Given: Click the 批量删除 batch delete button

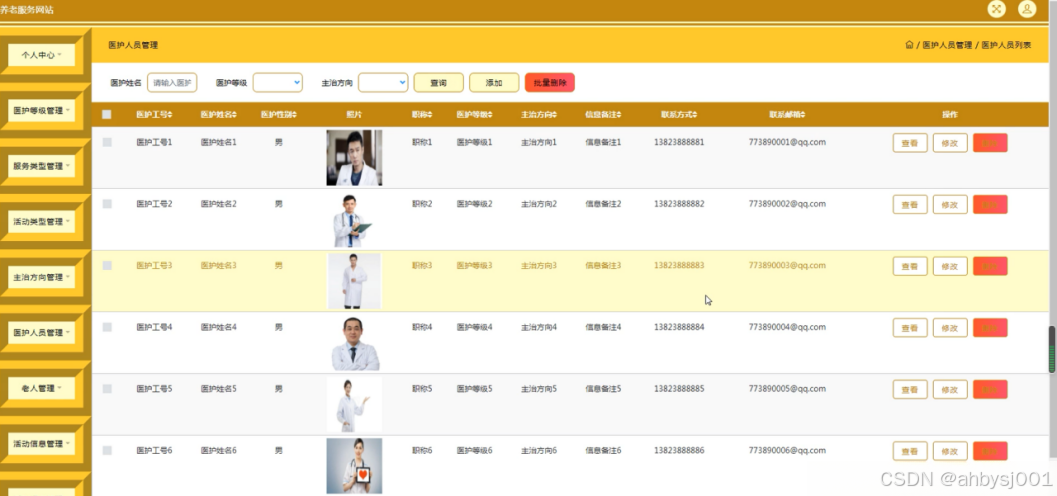Looking at the screenshot, I should [x=549, y=82].
